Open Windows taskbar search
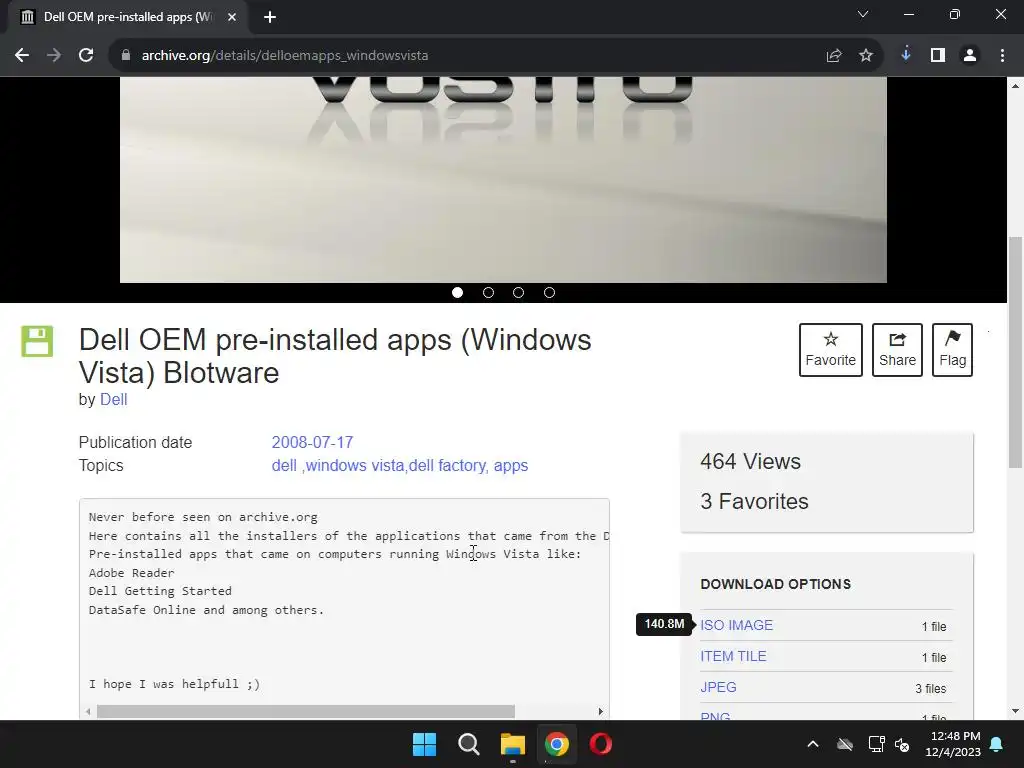This screenshot has height=768, width=1024. [468, 744]
